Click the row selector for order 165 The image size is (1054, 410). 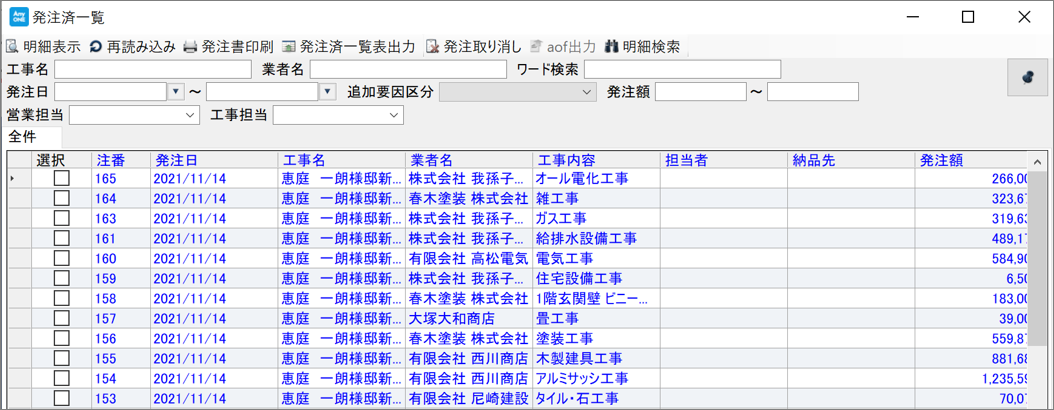19,179
